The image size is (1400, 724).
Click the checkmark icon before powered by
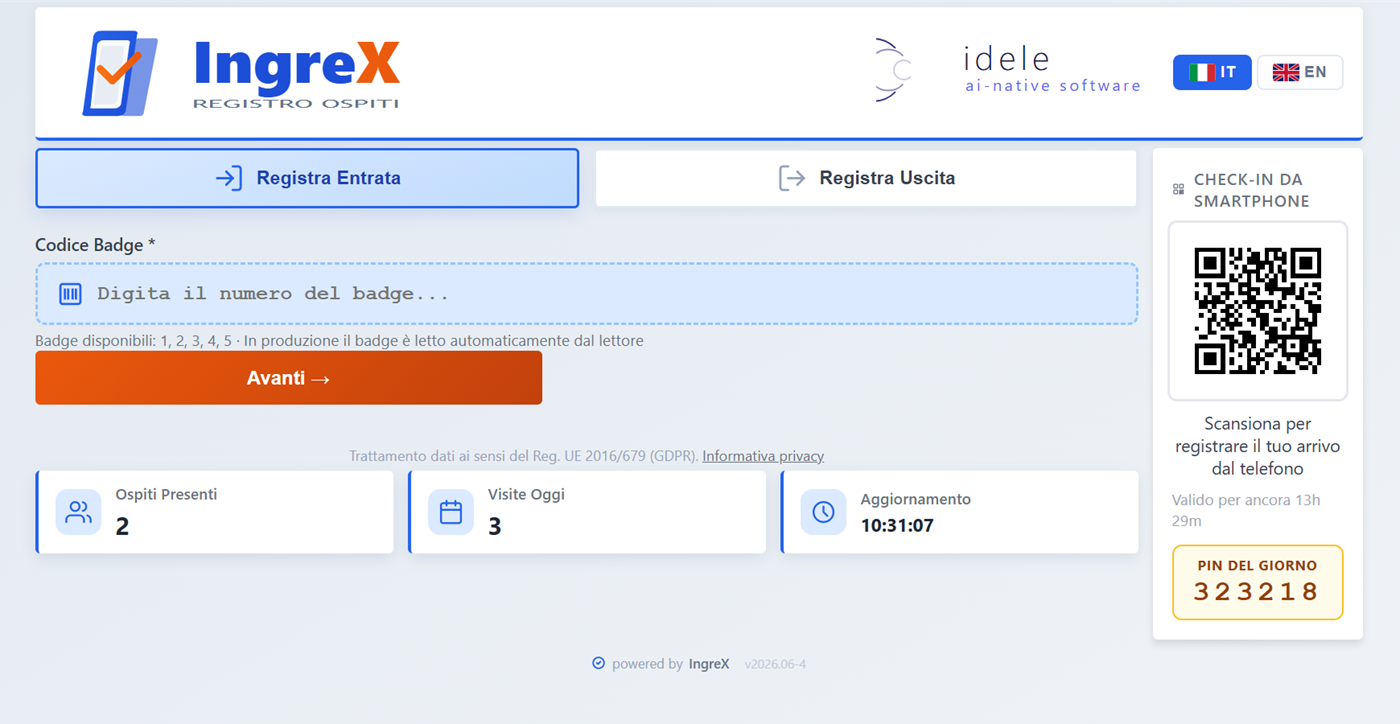598,663
